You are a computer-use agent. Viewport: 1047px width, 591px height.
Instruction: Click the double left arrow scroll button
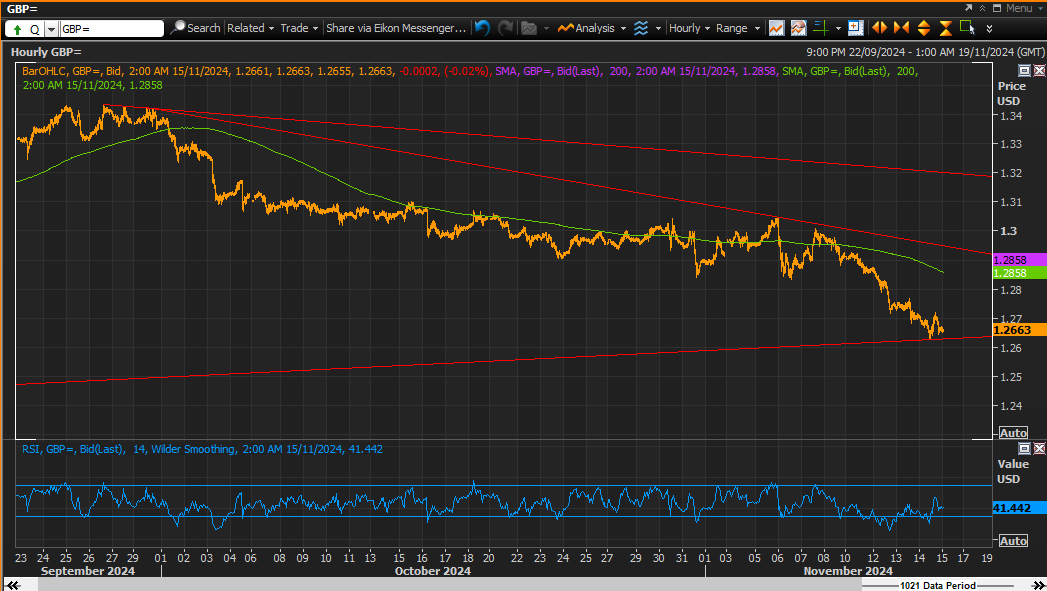point(13,585)
